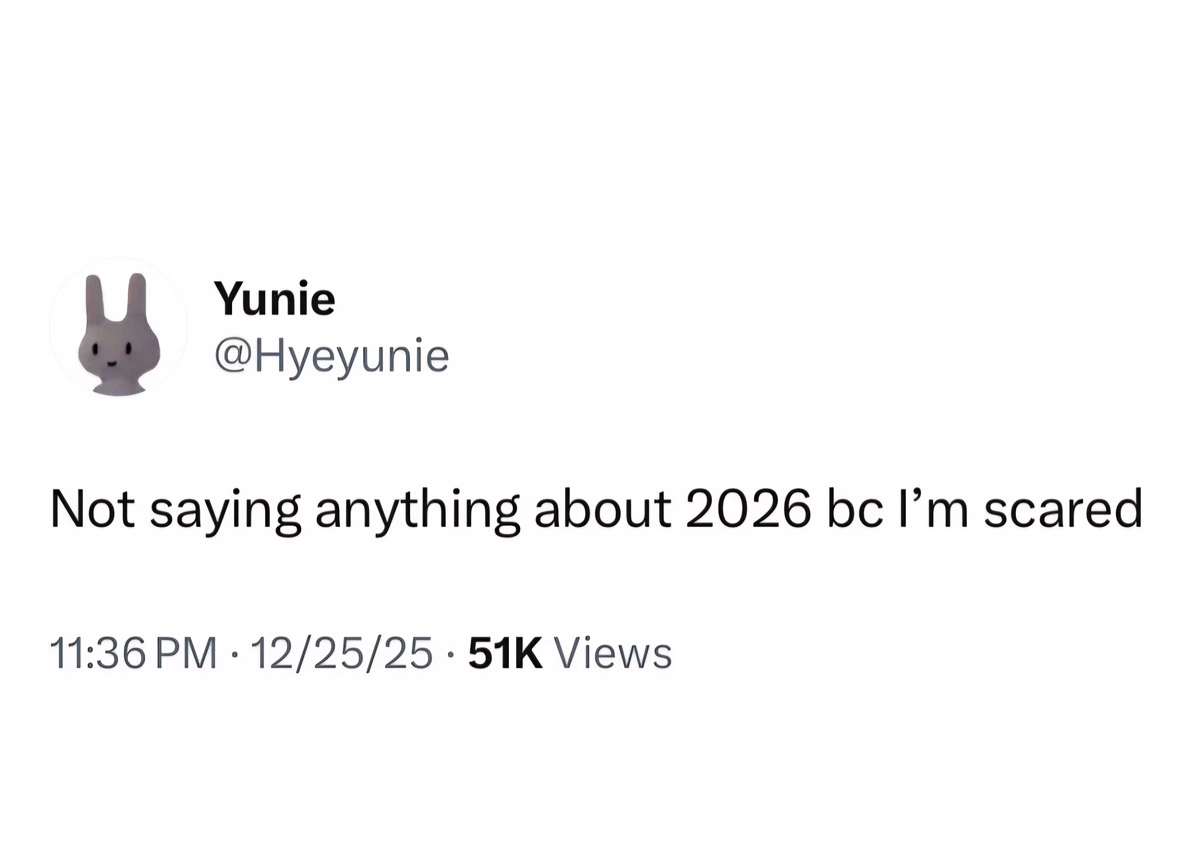Click the bunny's ears in the avatar
This screenshot has width=1200, height=843.
click(x=117, y=297)
